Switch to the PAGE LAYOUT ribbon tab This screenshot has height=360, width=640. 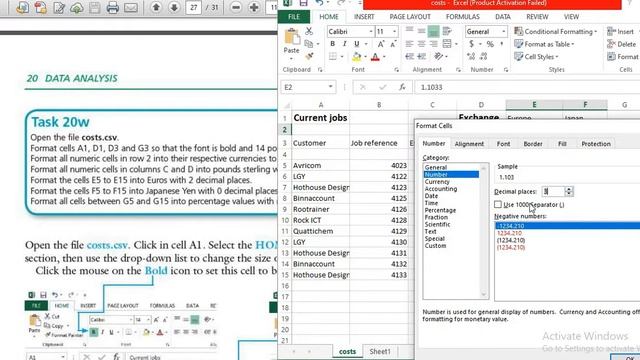tap(410, 17)
